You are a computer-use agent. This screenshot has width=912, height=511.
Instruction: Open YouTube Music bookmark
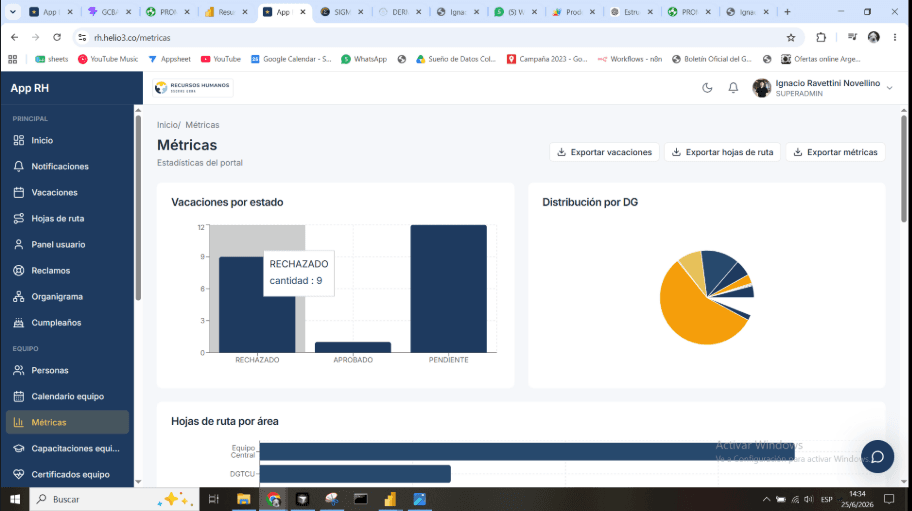coord(108,59)
